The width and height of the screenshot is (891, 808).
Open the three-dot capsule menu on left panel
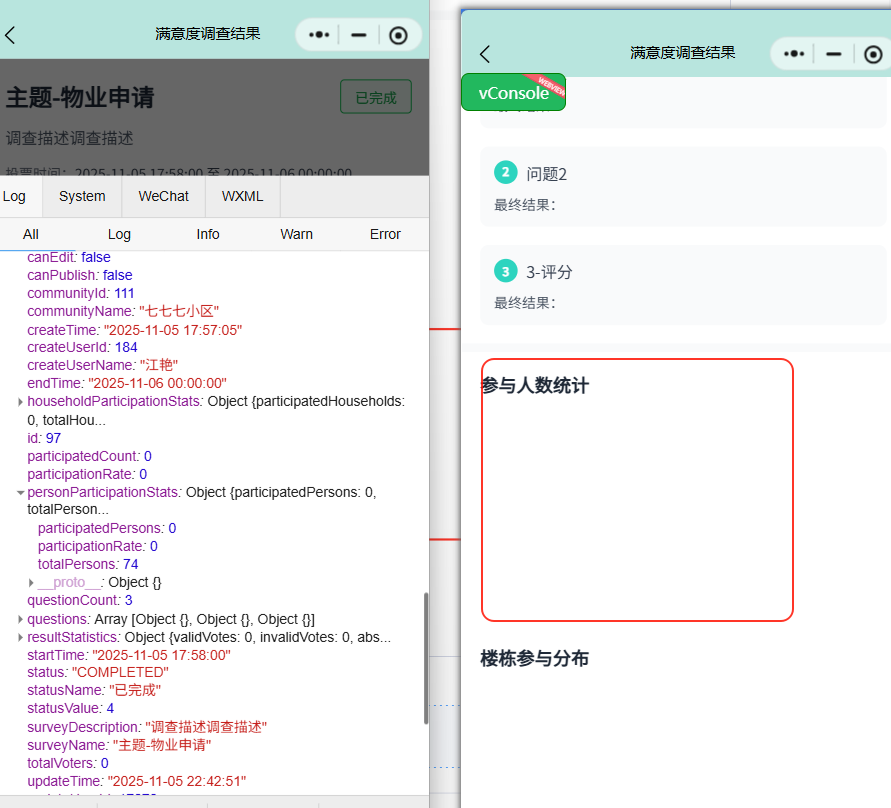click(317, 34)
